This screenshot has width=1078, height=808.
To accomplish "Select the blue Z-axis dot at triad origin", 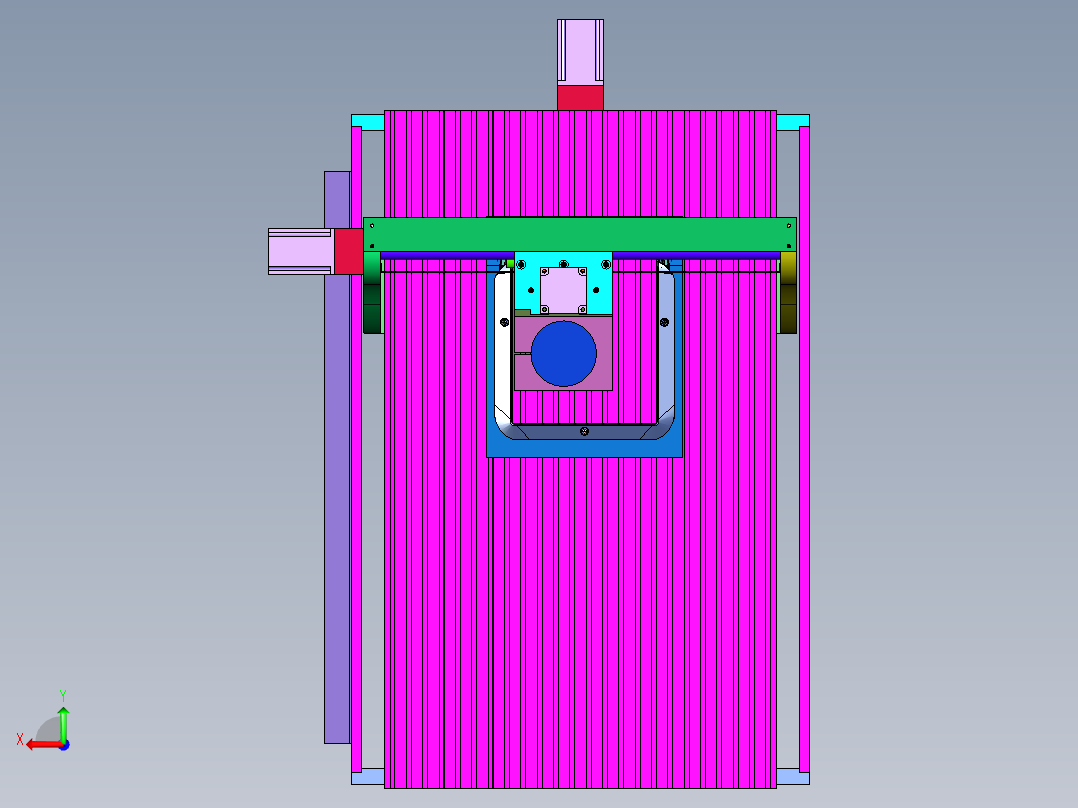I will (x=63, y=744).
